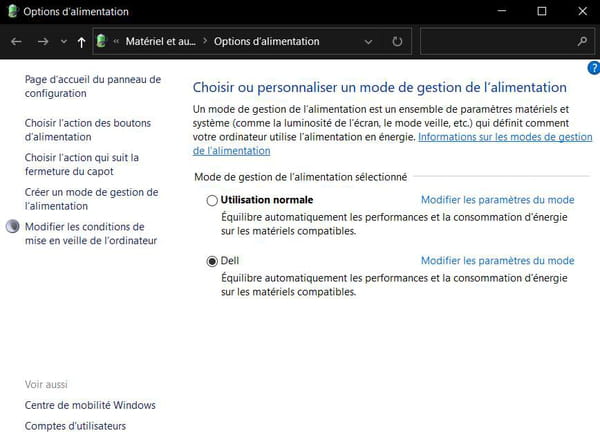Select the Utilisation normale power plan

click(x=212, y=200)
